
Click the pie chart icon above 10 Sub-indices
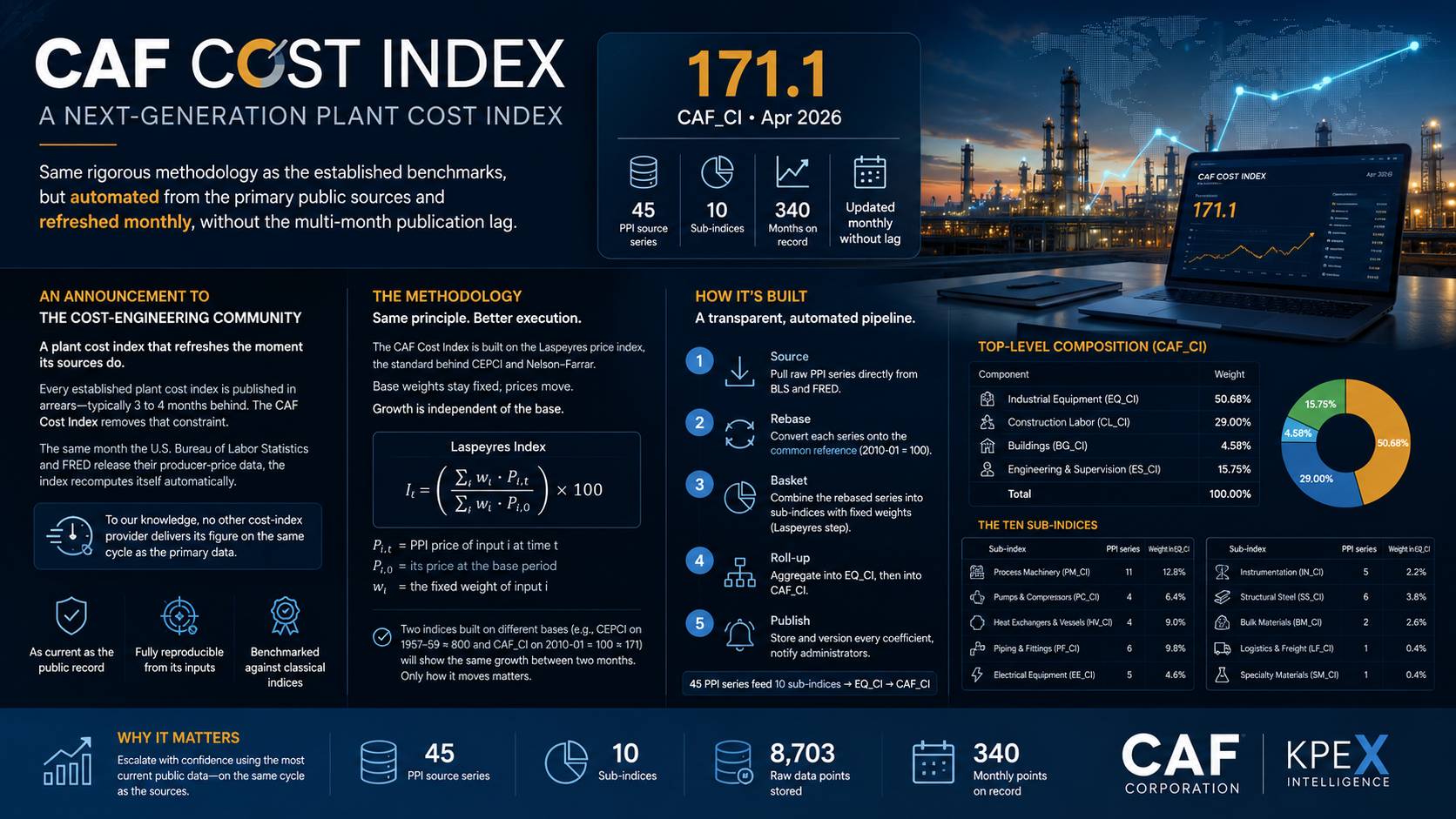pyautogui.click(x=718, y=172)
